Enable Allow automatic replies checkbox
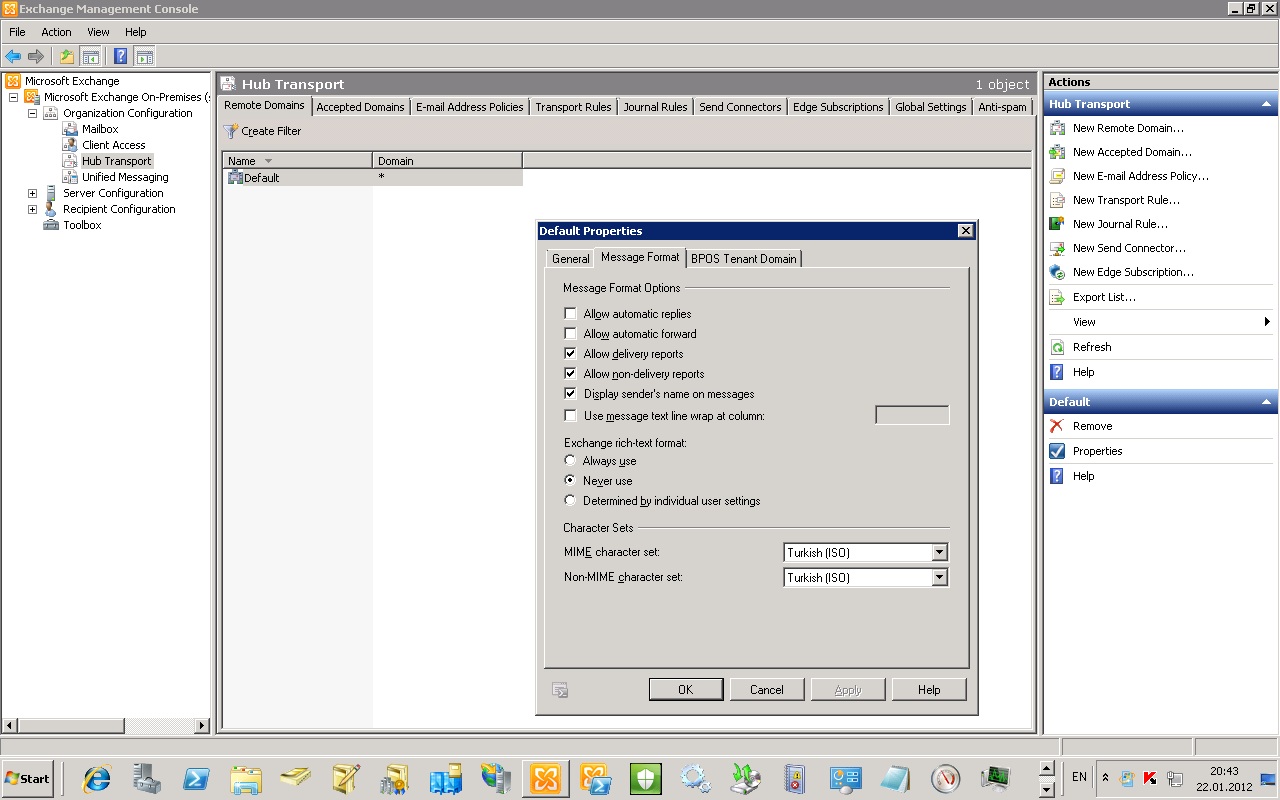The width and height of the screenshot is (1280, 800). [x=570, y=314]
